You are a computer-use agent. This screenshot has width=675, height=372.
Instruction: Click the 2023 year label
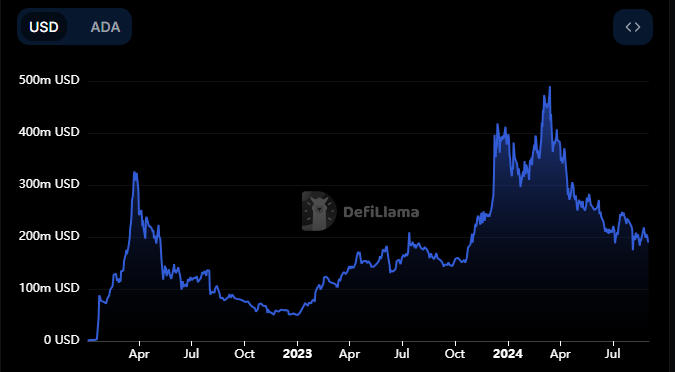pos(297,354)
